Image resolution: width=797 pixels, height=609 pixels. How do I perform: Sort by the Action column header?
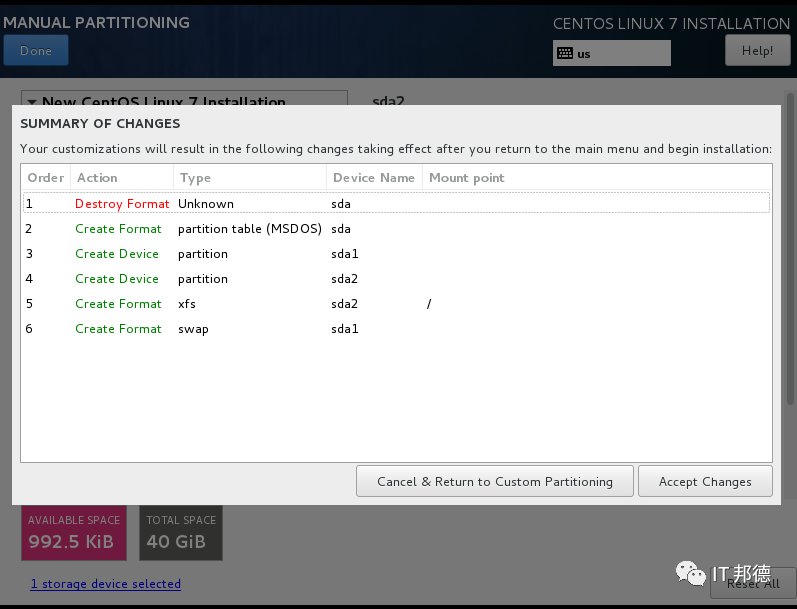pyautogui.click(x=122, y=177)
